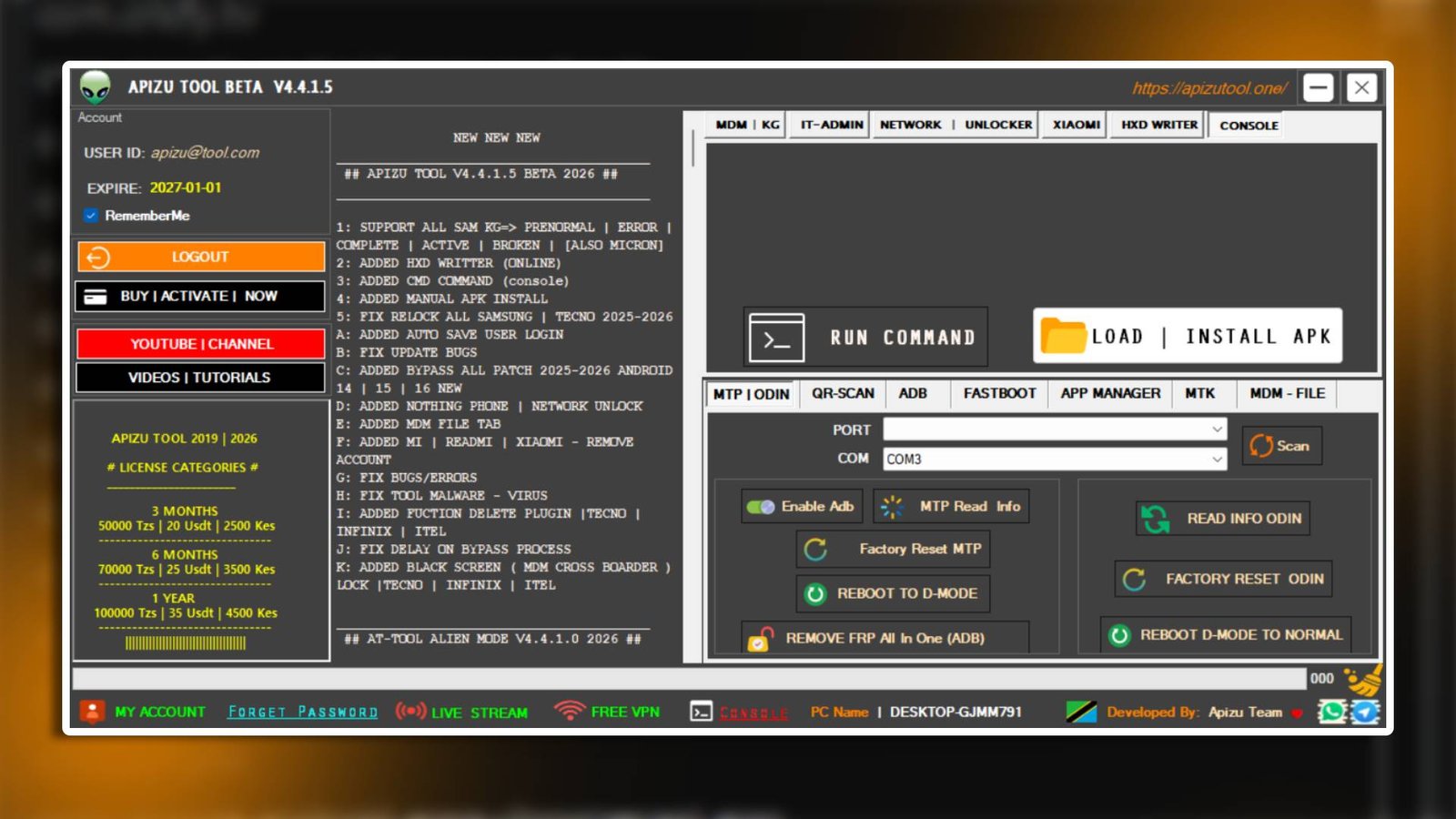This screenshot has height=819, width=1456.
Task: Expand the PORT dropdown
Action: click(x=1219, y=429)
